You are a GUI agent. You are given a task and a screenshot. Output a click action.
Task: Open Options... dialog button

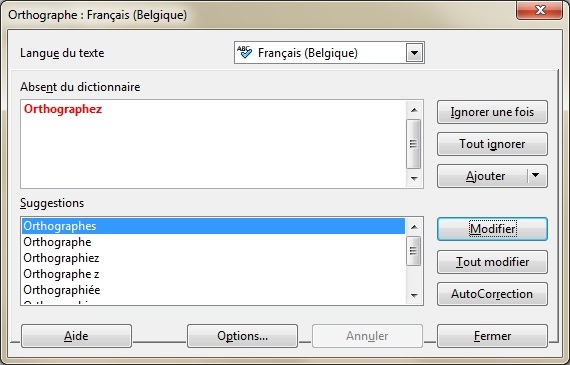point(242,336)
